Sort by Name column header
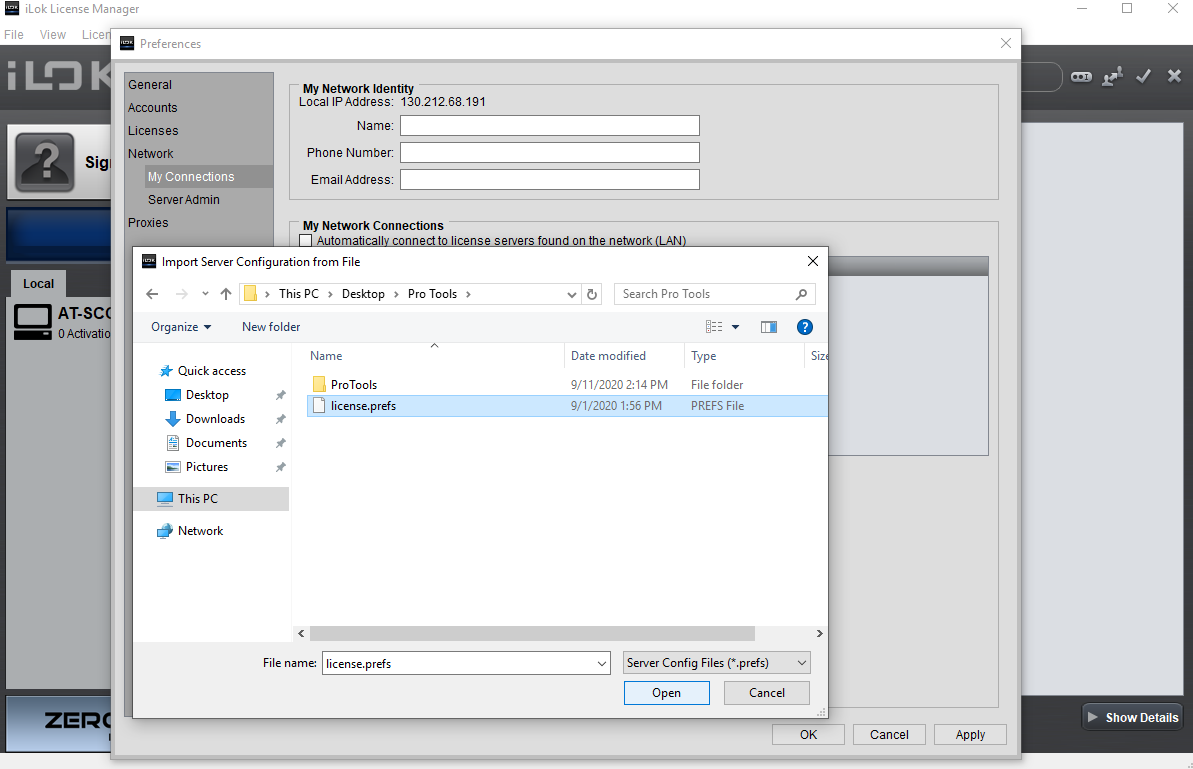This screenshot has height=769, width=1193. click(326, 356)
